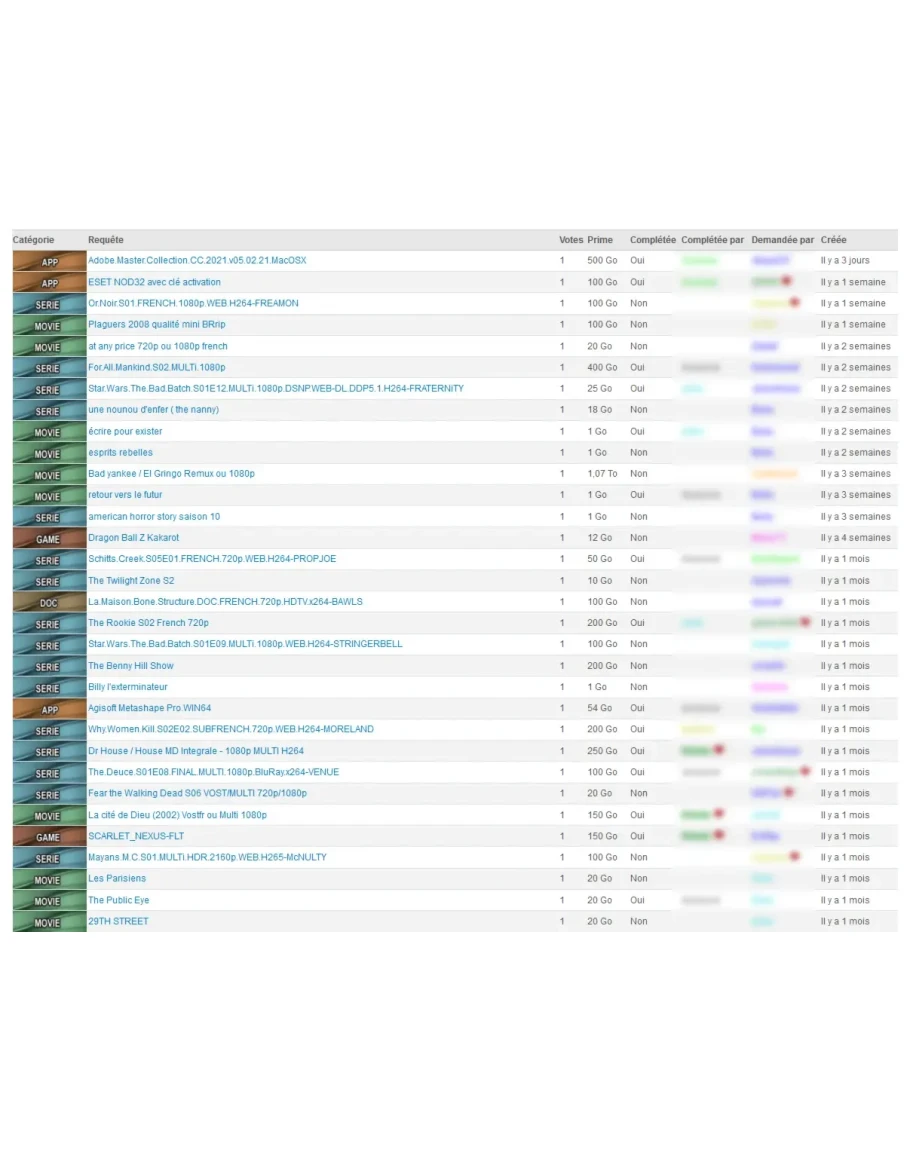Open the For.All.Mankind.S02 request link
Viewport: 910px width, 1155px height.
click(157, 368)
